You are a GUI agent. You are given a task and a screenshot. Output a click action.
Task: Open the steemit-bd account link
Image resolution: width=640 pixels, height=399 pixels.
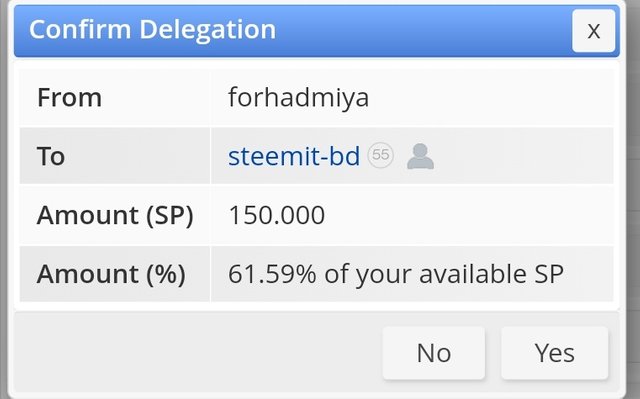click(294, 156)
